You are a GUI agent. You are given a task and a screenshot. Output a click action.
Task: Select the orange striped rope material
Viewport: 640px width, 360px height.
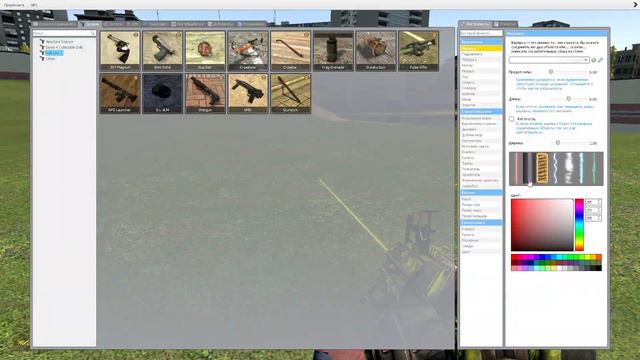tap(542, 168)
